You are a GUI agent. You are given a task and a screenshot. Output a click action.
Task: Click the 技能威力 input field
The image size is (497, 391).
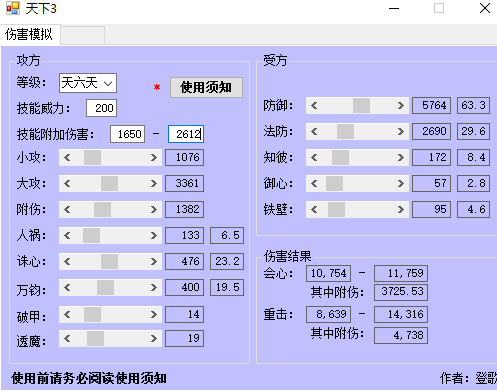tap(101, 108)
